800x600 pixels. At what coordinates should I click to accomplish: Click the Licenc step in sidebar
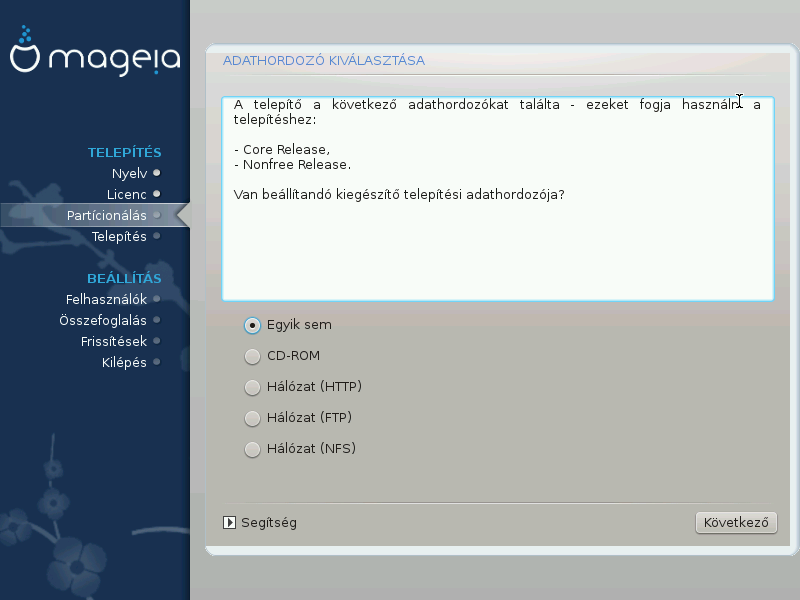[127, 194]
